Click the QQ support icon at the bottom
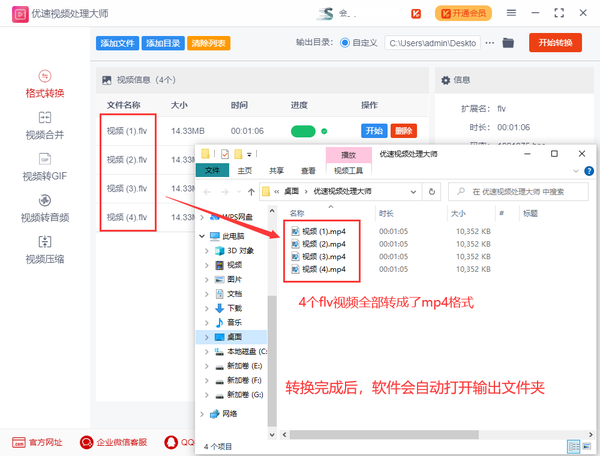 coord(171,442)
